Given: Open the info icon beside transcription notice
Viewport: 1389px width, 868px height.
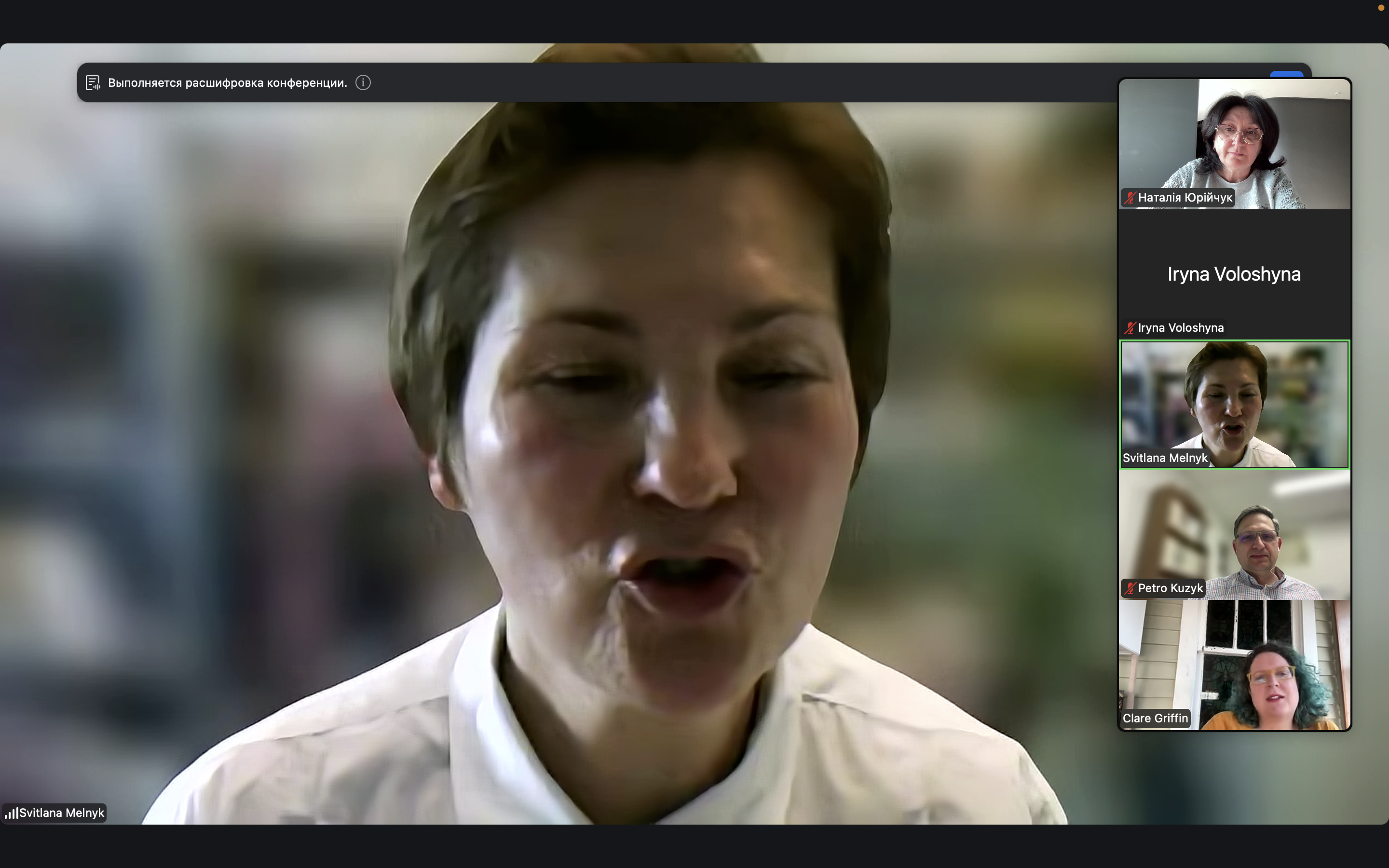Looking at the screenshot, I should click(363, 82).
